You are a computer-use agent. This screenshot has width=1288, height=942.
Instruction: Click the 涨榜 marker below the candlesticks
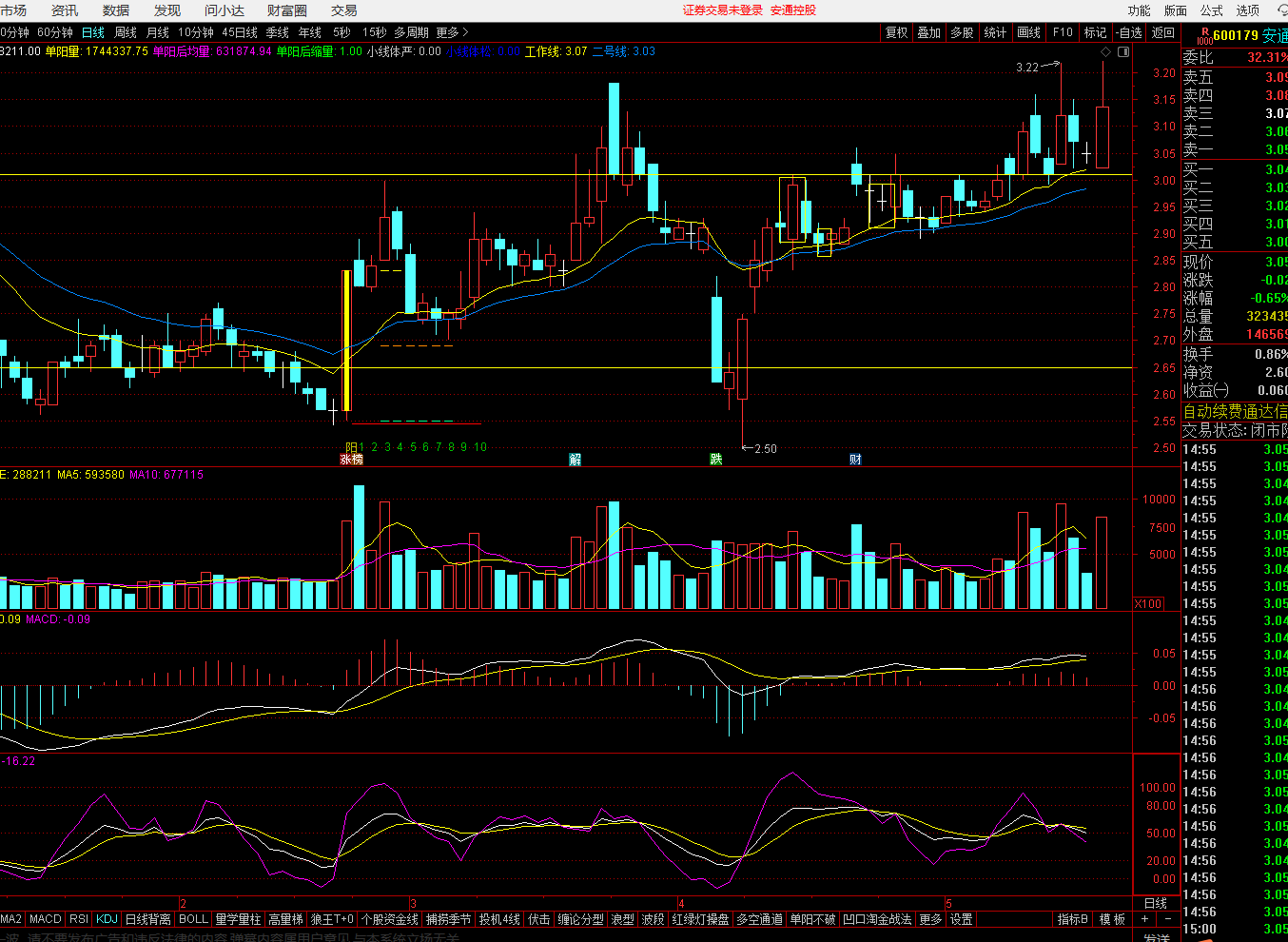pos(352,460)
